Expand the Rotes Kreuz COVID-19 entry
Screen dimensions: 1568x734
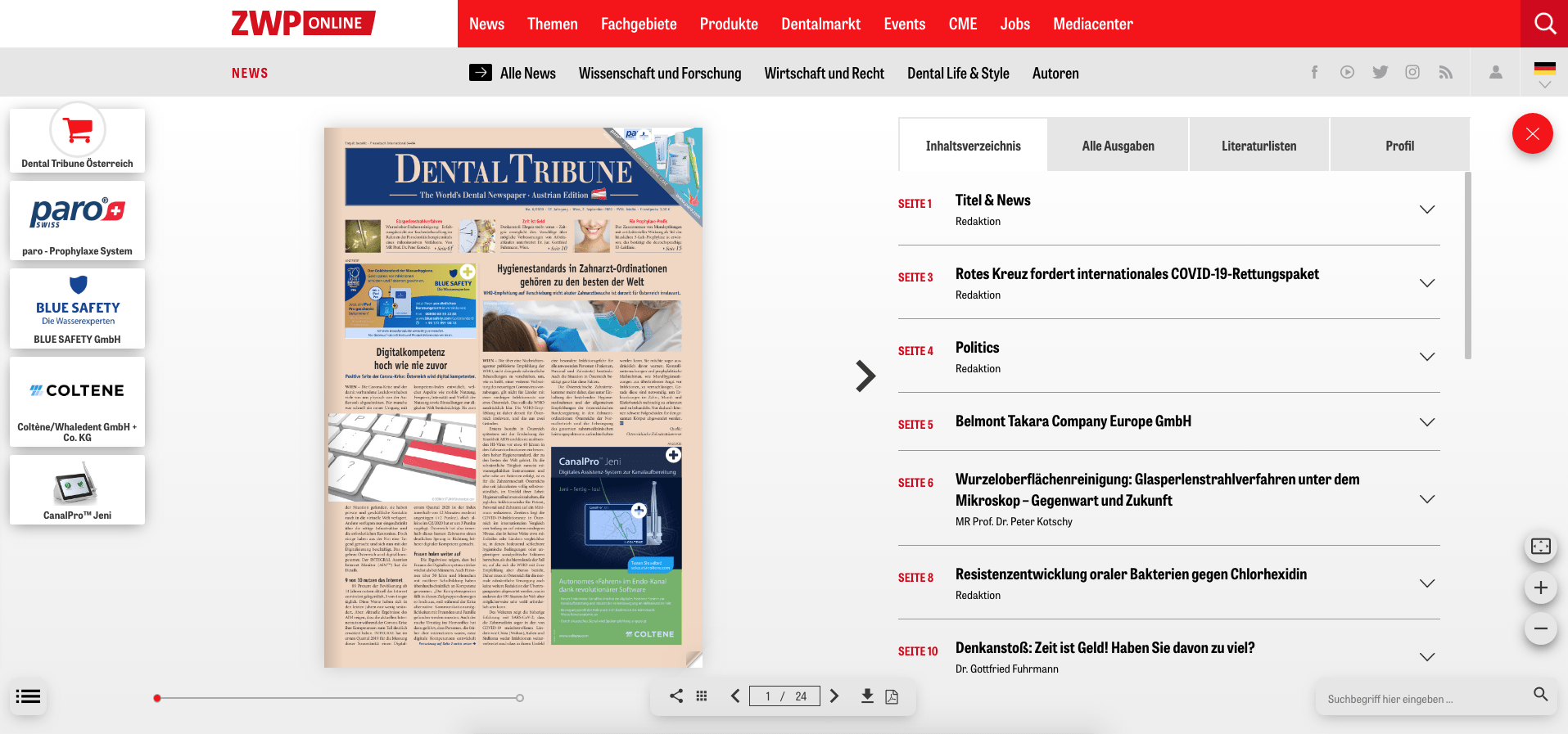coord(1427,283)
